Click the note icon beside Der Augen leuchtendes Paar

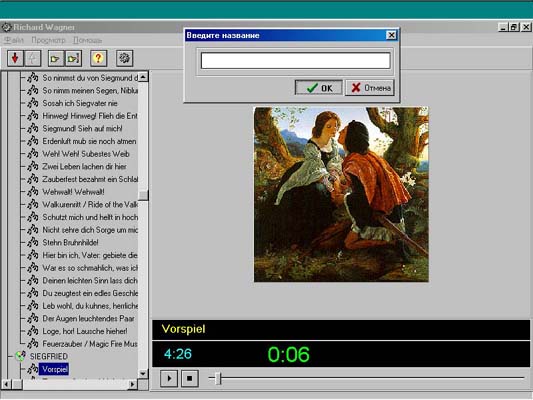point(33,318)
